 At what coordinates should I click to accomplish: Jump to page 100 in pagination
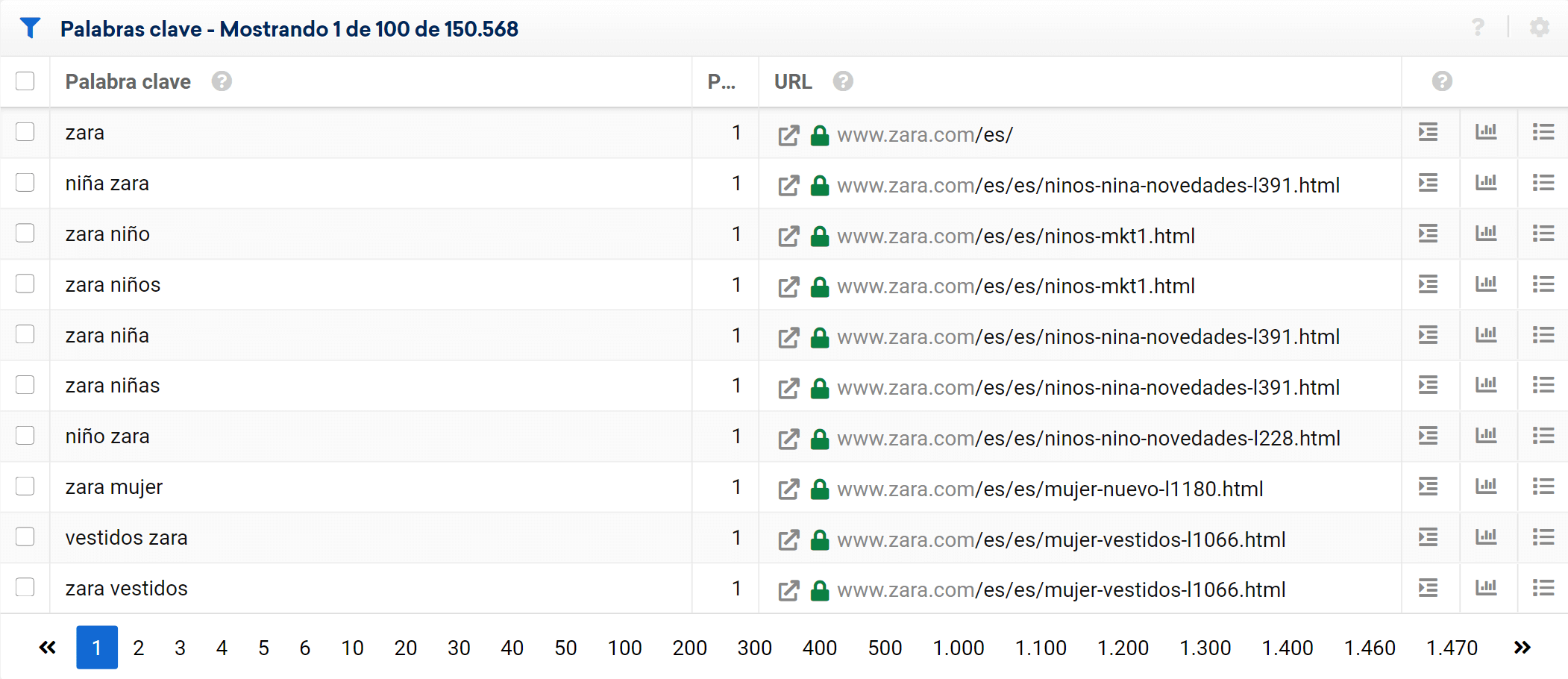click(624, 648)
